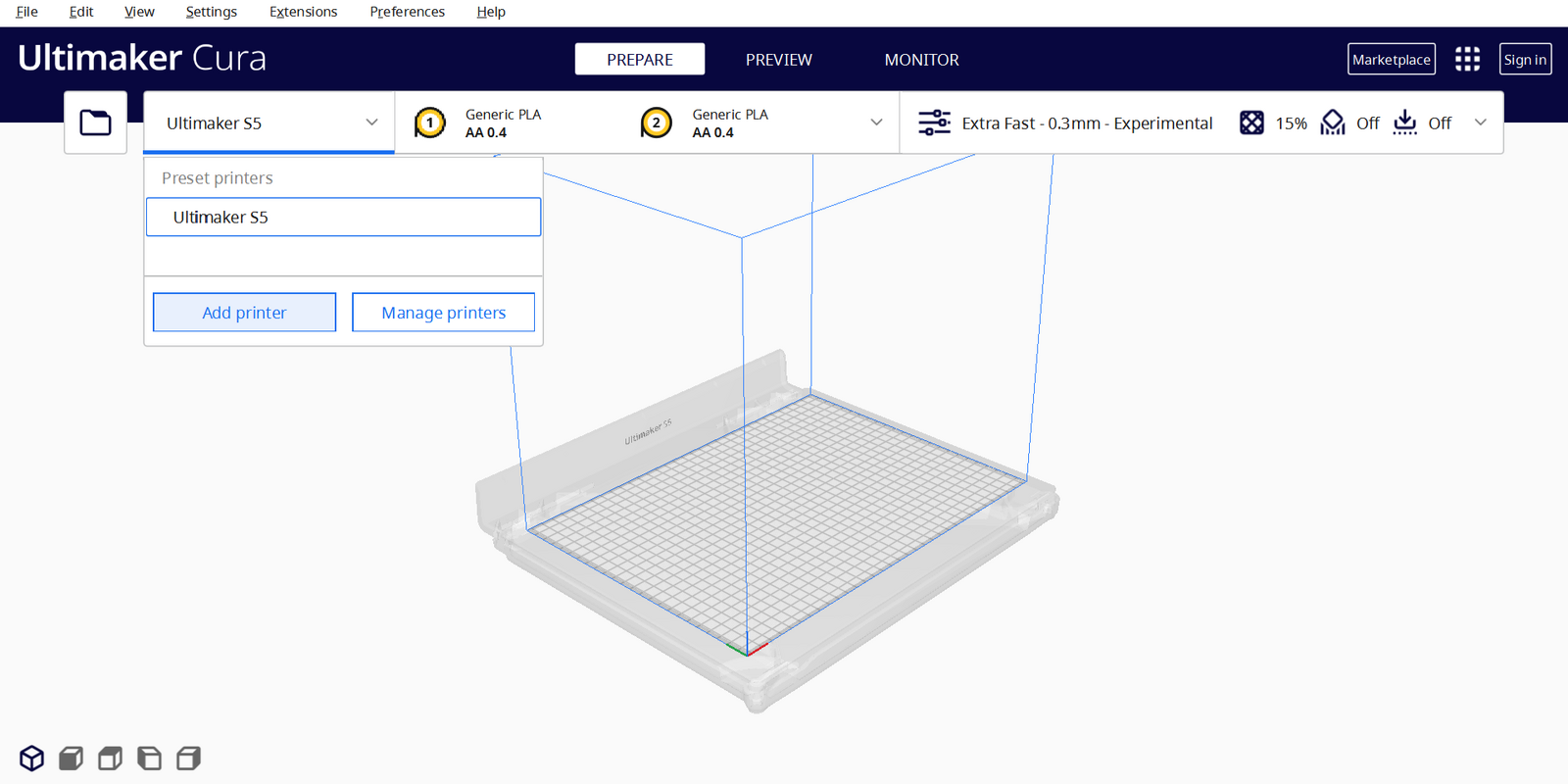This screenshot has height=784, width=1568.
Task: Switch to front view cube icon
Action: 71,759
